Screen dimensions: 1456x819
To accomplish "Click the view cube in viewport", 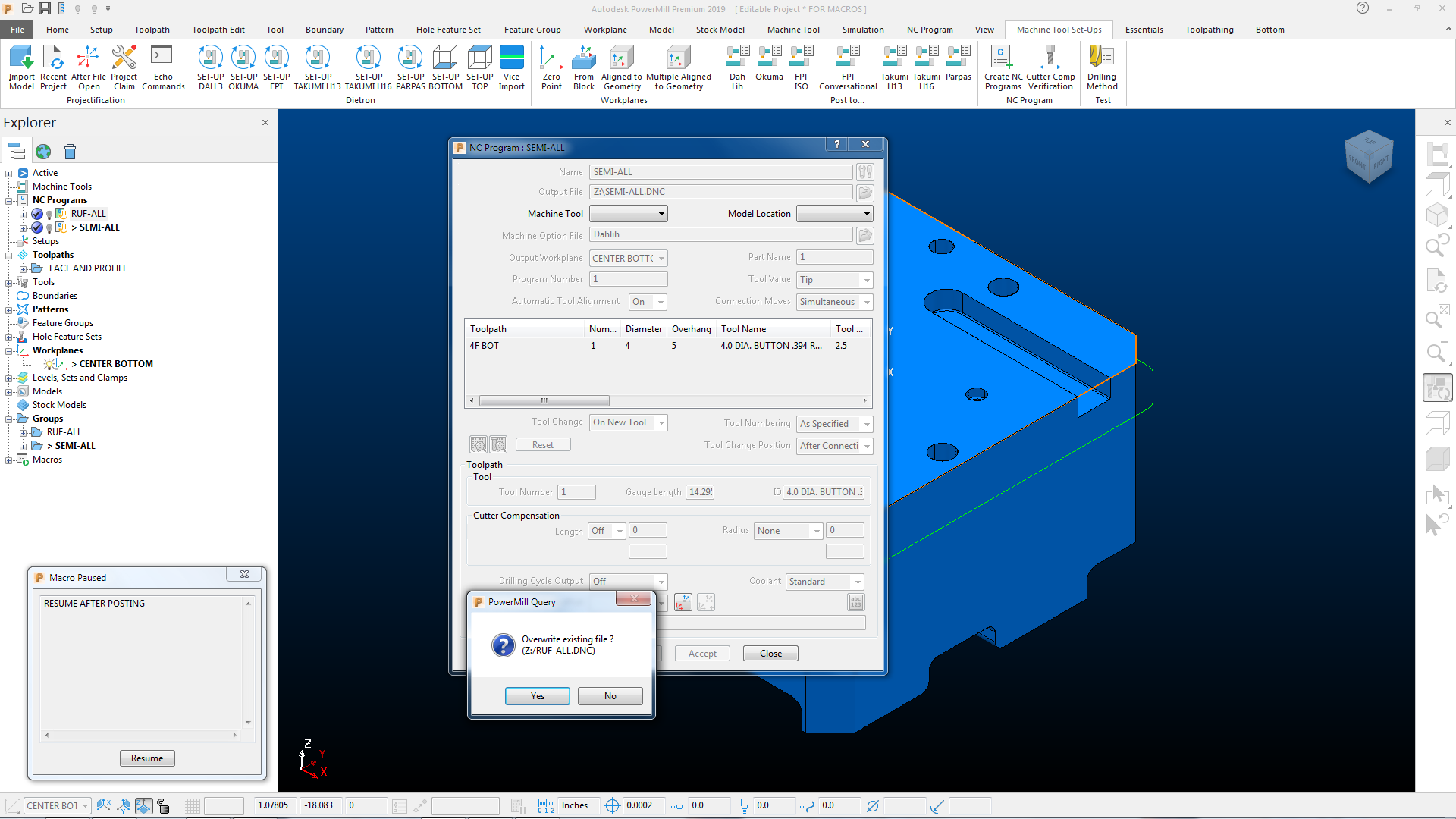I will pos(1369,156).
